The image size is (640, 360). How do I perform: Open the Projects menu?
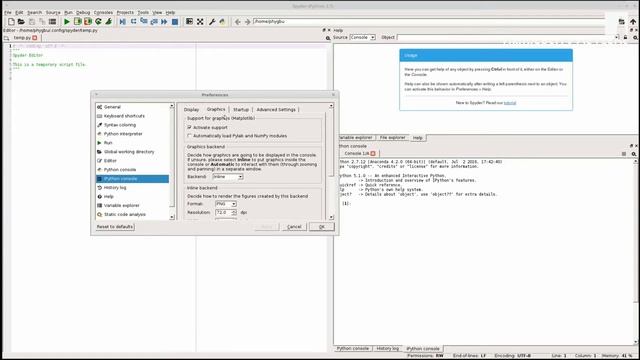pyautogui.click(x=125, y=13)
